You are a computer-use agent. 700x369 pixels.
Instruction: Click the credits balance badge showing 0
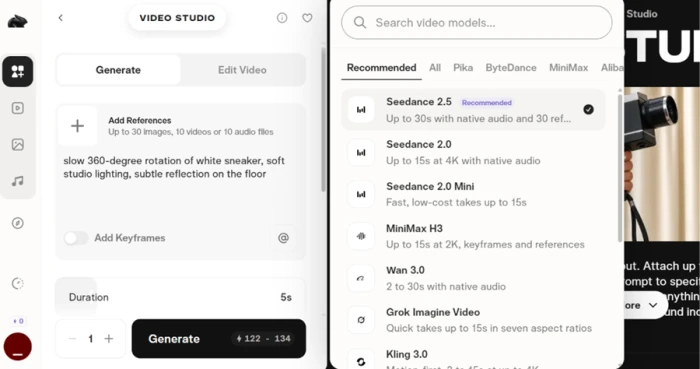tap(18, 321)
